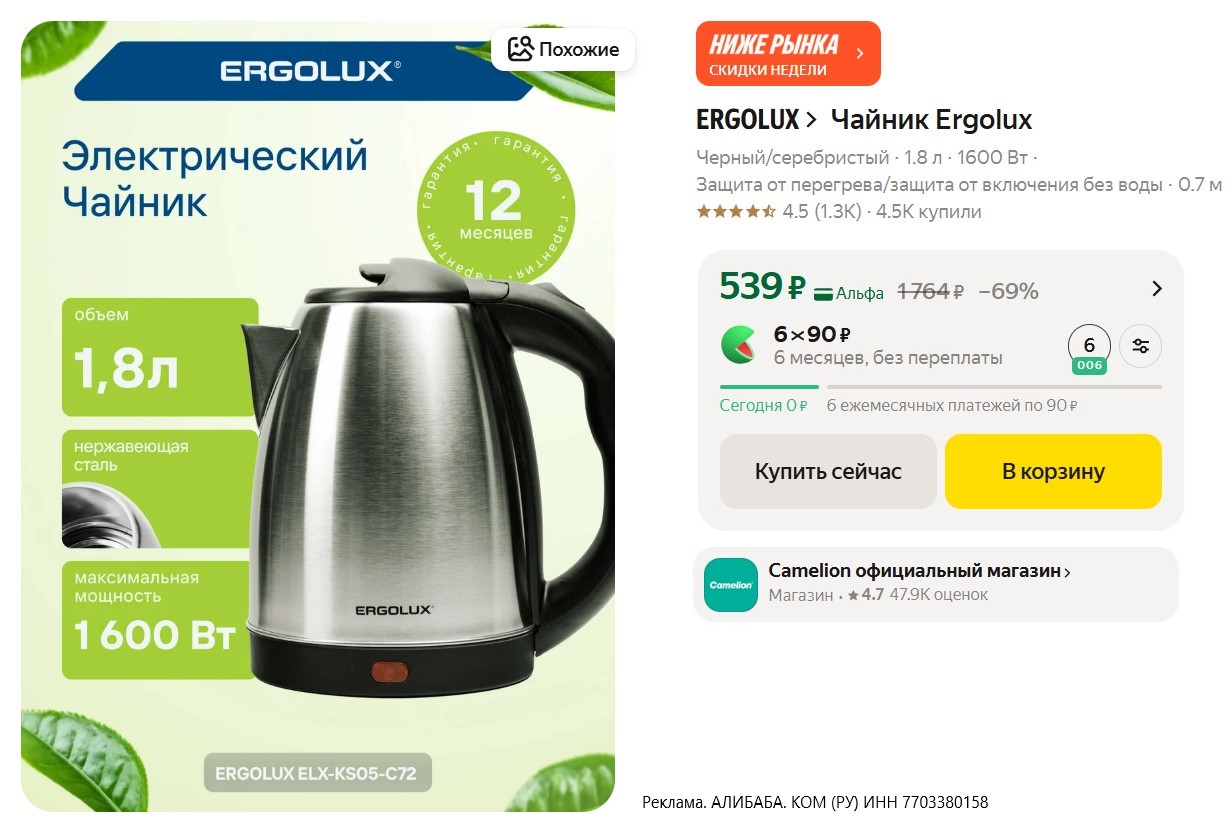
Task: Click the Альфа card icon next to price
Action: coord(823,293)
